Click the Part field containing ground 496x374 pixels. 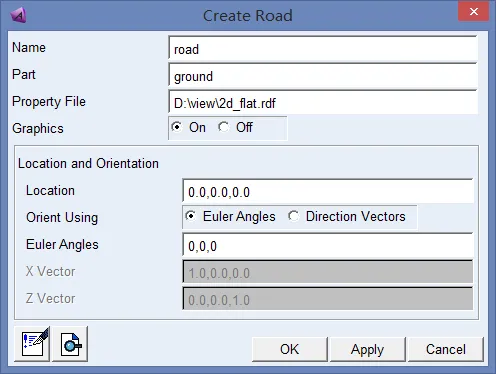point(323,76)
